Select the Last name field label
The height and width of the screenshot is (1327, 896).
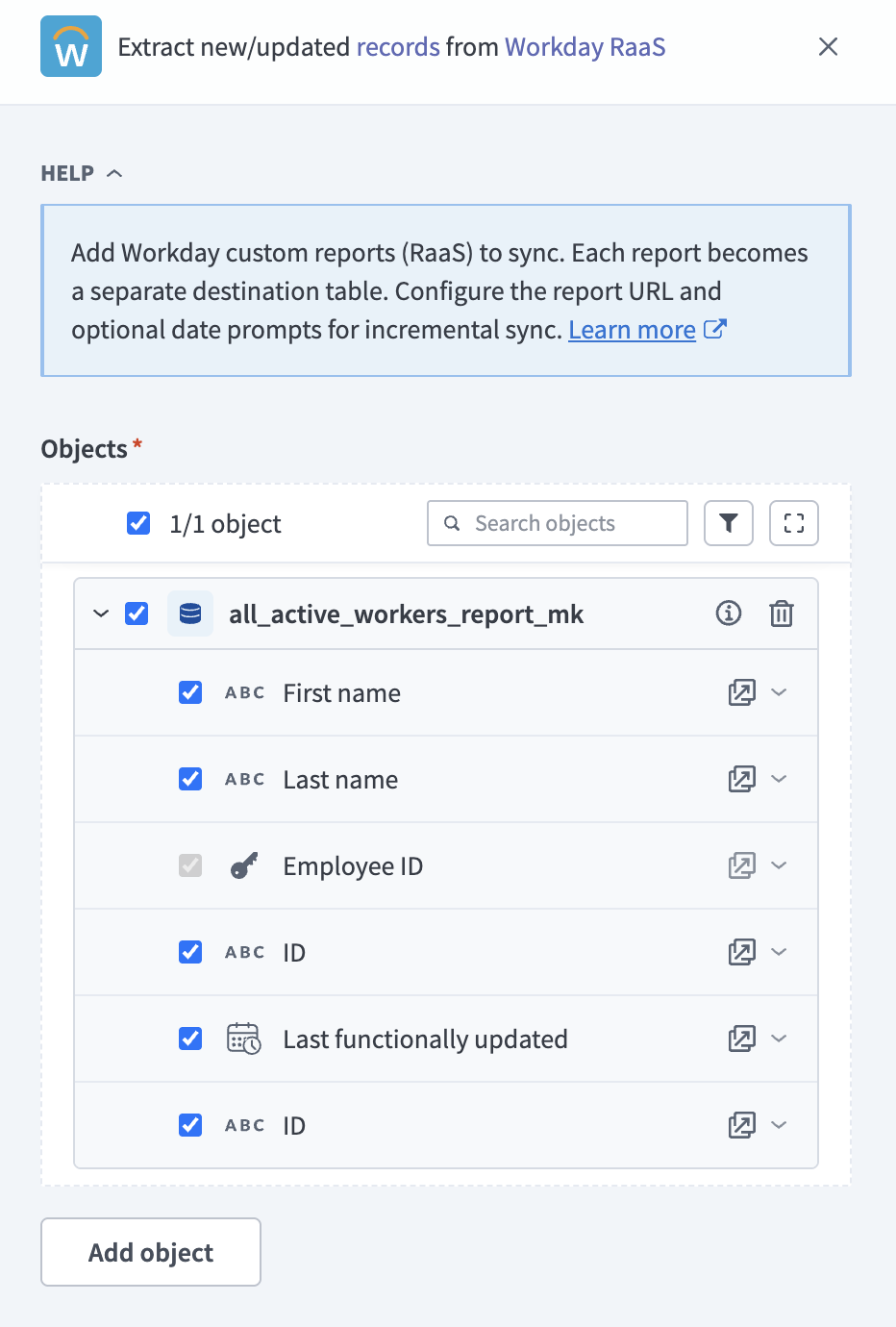point(340,780)
